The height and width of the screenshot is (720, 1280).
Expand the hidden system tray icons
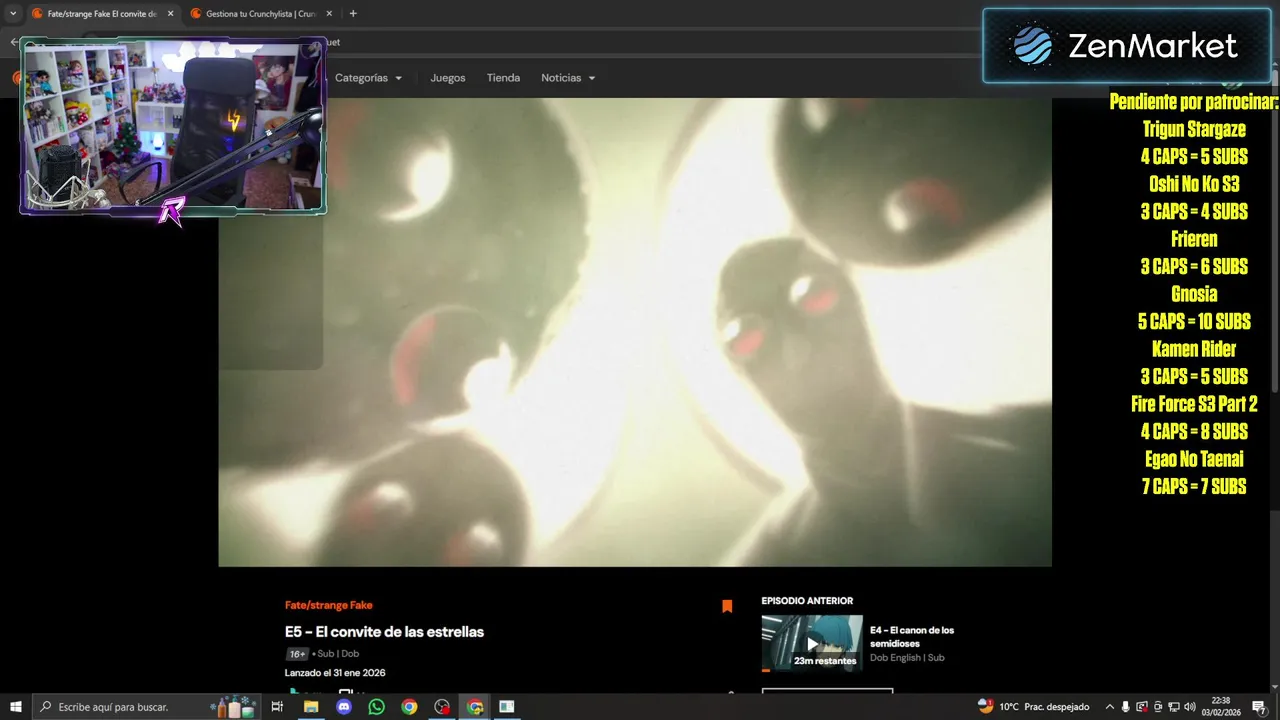coord(1109,706)
